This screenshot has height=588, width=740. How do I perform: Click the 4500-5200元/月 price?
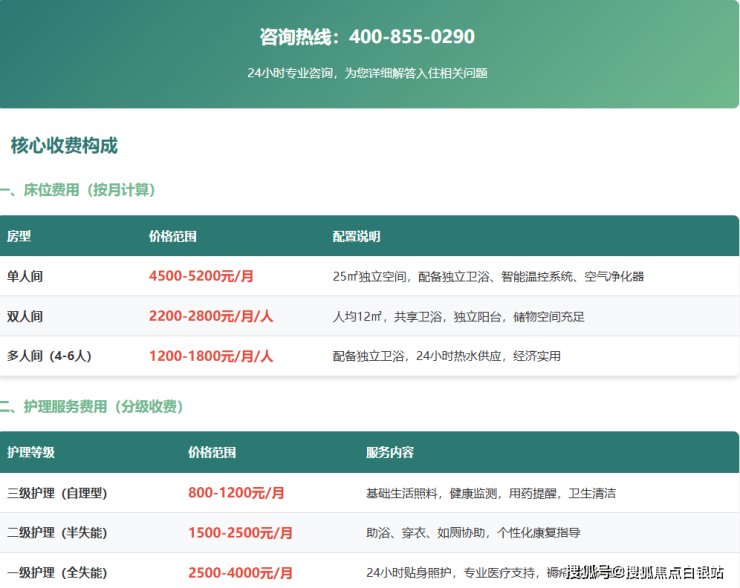coord(201,276)
